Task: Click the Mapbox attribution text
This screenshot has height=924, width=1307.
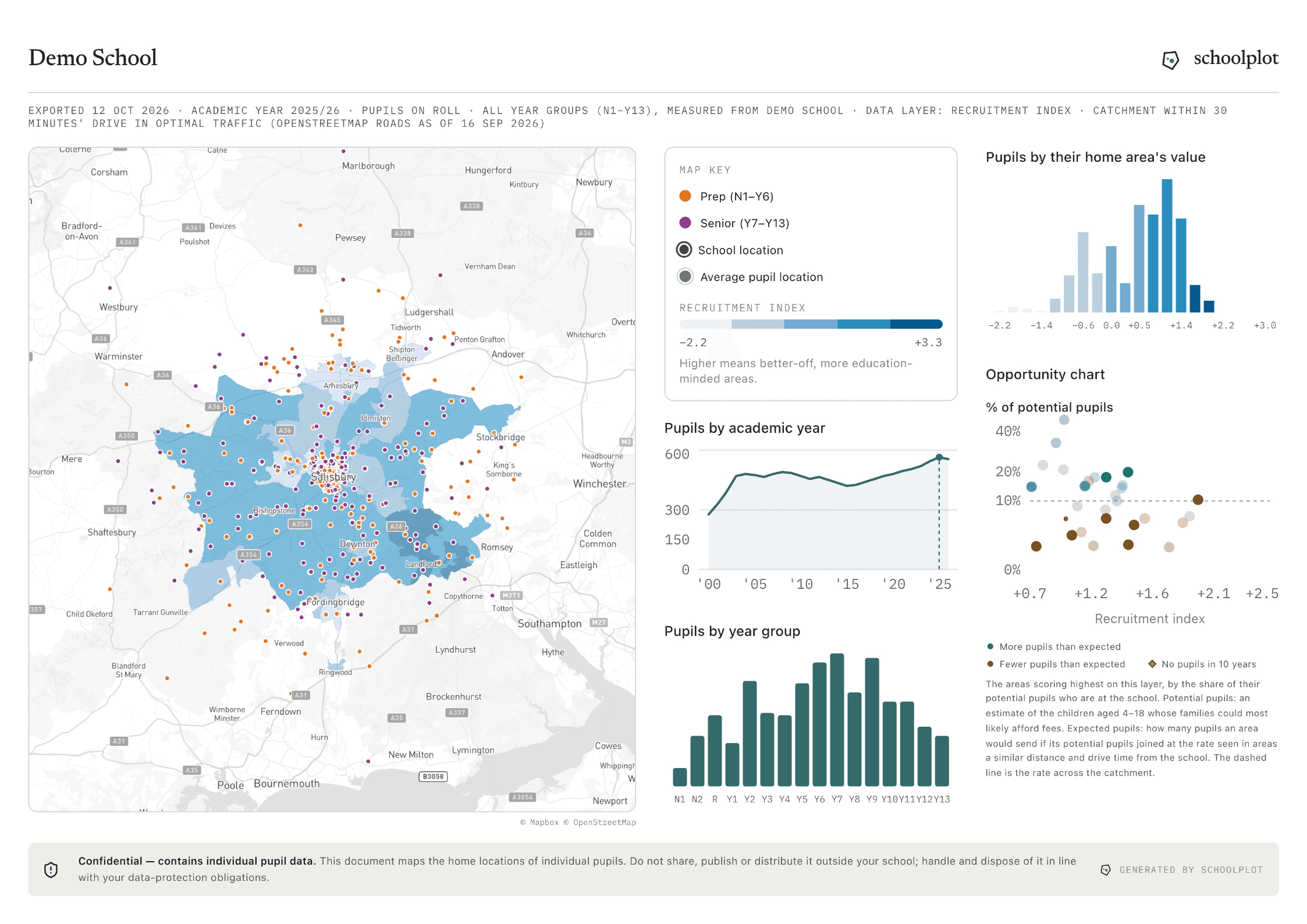Action: 539,822
